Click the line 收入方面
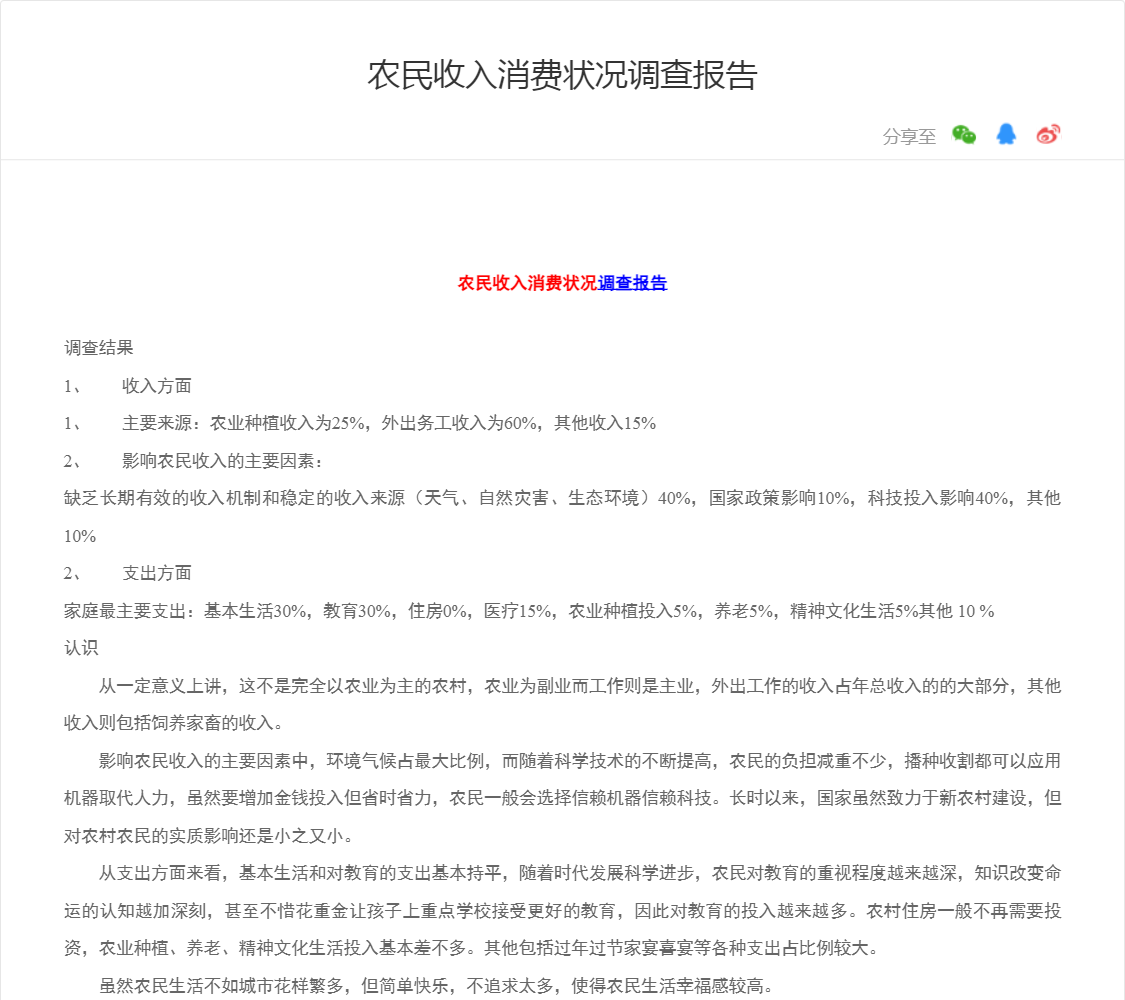This screenshot has height=1000, width=1125. (156, 386)
